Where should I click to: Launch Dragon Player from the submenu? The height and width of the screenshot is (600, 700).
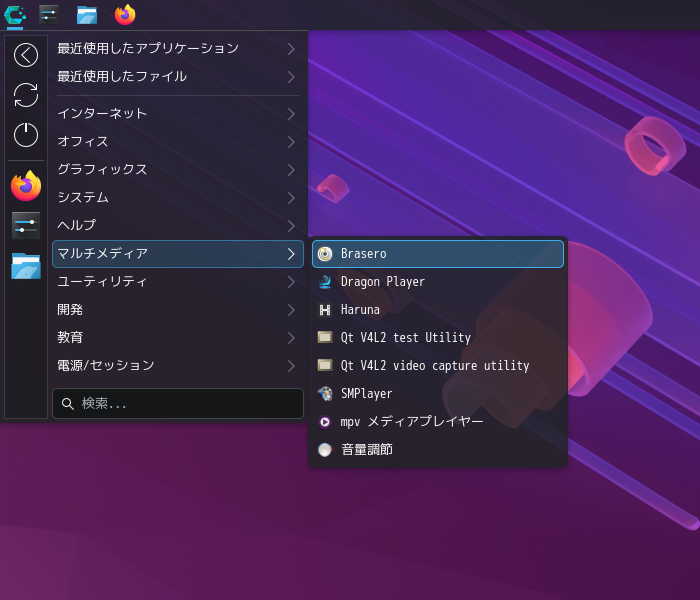point(438,282)
